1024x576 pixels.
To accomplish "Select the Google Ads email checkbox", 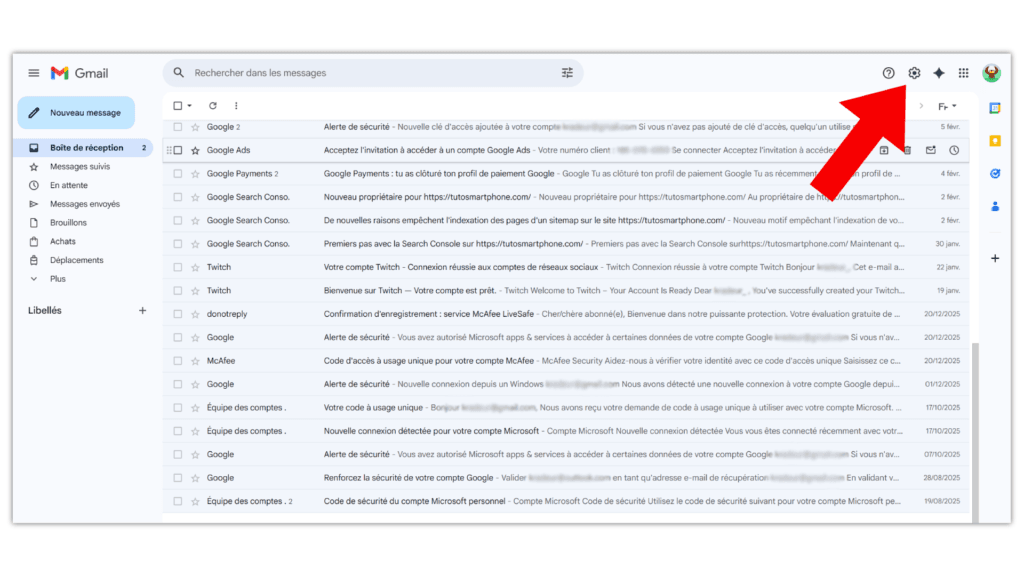I will tap(178, 151).
